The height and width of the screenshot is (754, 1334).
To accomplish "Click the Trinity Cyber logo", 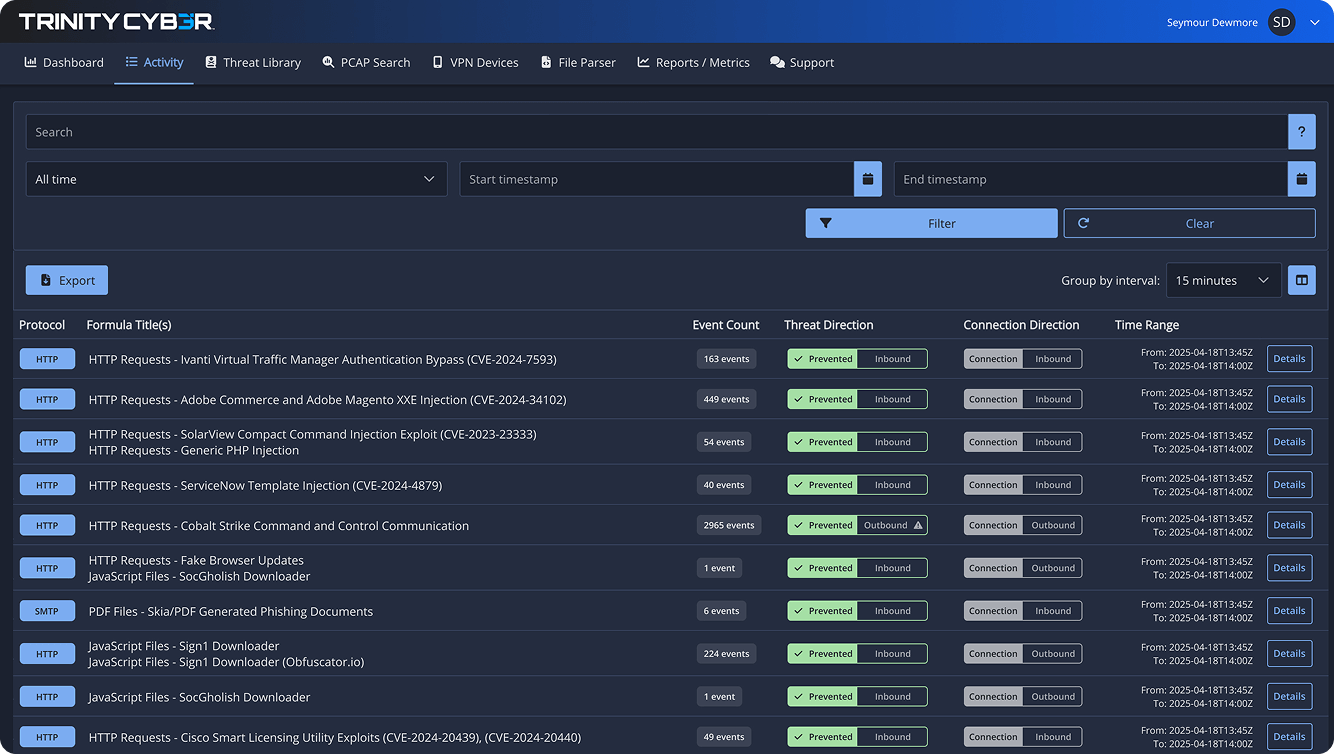I will click(x=116, y=21).
